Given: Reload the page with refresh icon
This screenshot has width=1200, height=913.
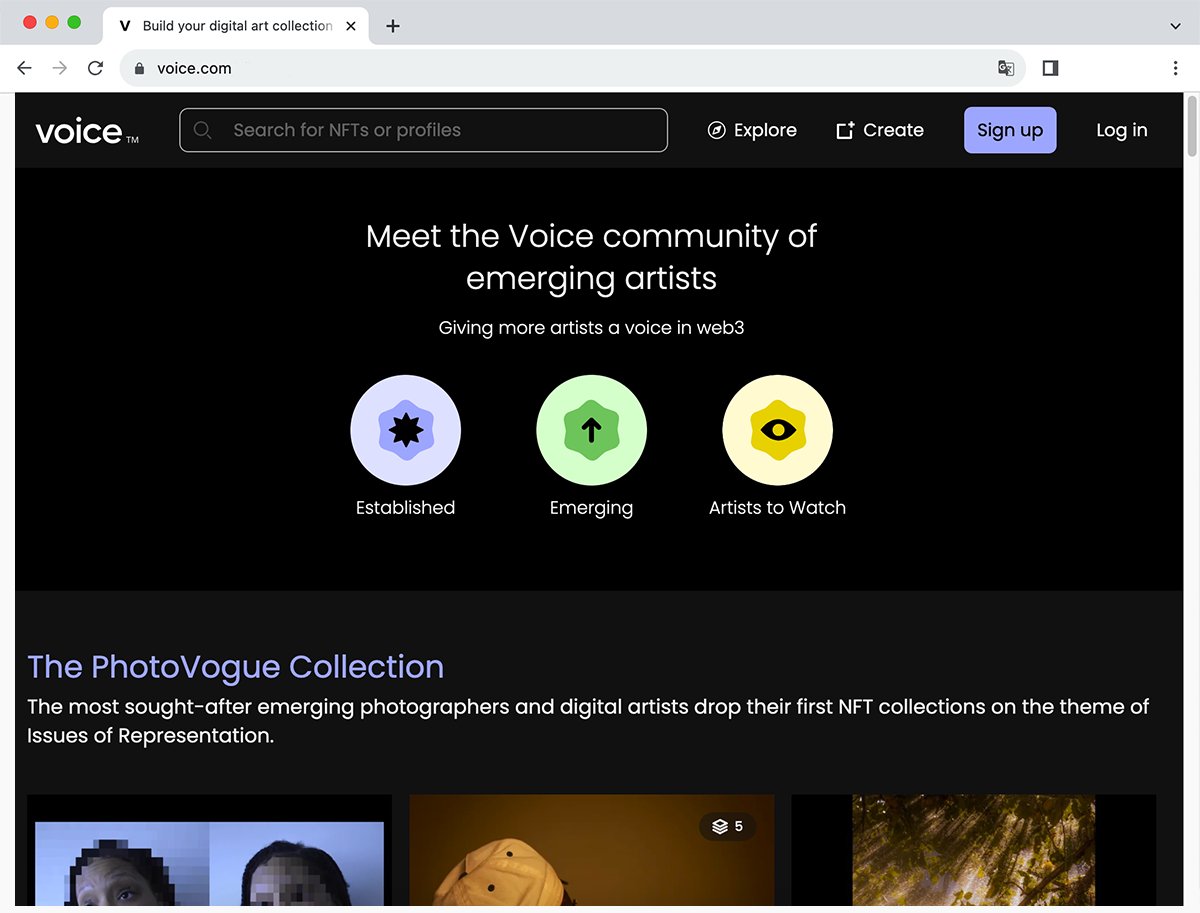Looking at the screenshot, I should click(95, 68).
